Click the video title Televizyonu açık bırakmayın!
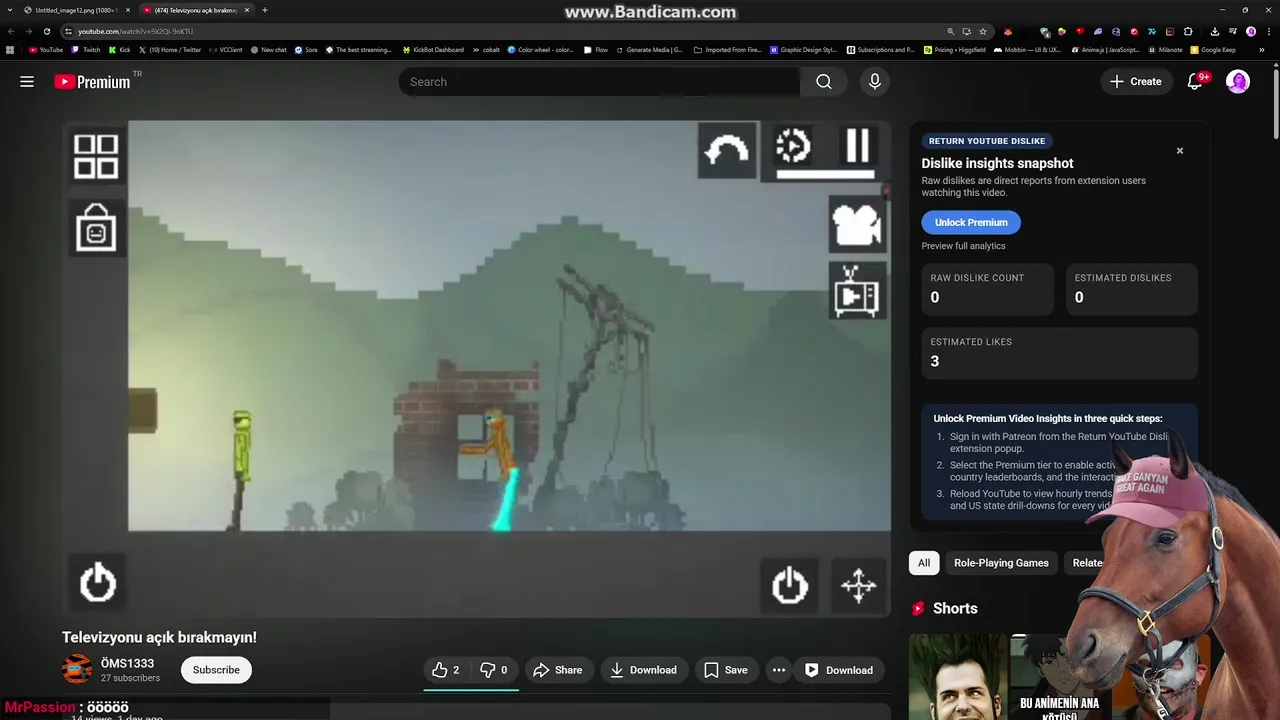 (x=159, y=637)
